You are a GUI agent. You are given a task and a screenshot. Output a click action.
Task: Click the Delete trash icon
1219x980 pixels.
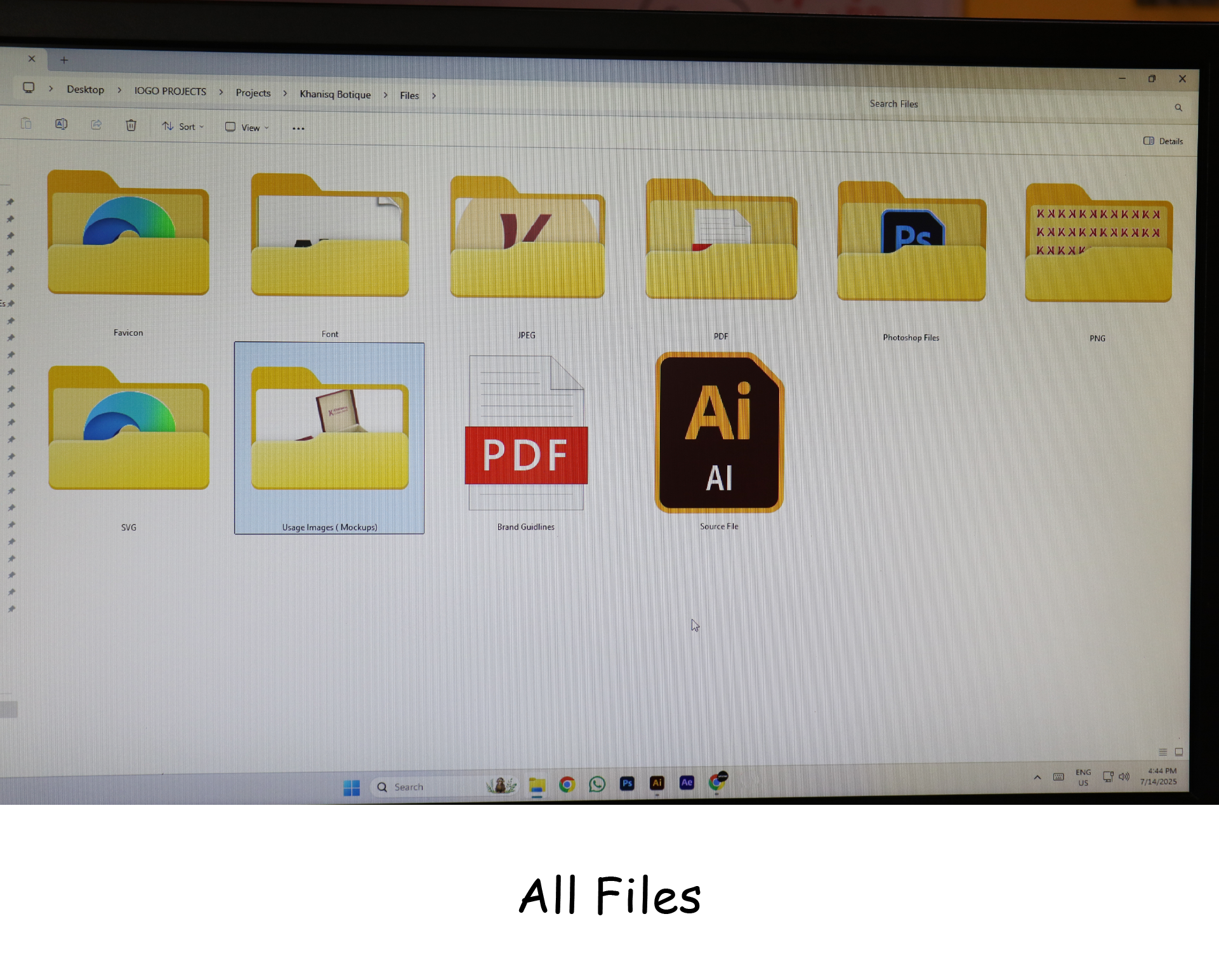[x=131, y=125]
